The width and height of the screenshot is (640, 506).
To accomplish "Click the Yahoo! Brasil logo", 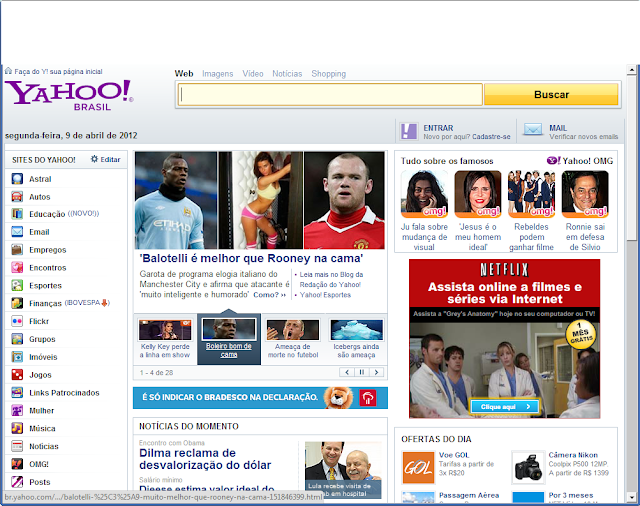I will [69, 95].
